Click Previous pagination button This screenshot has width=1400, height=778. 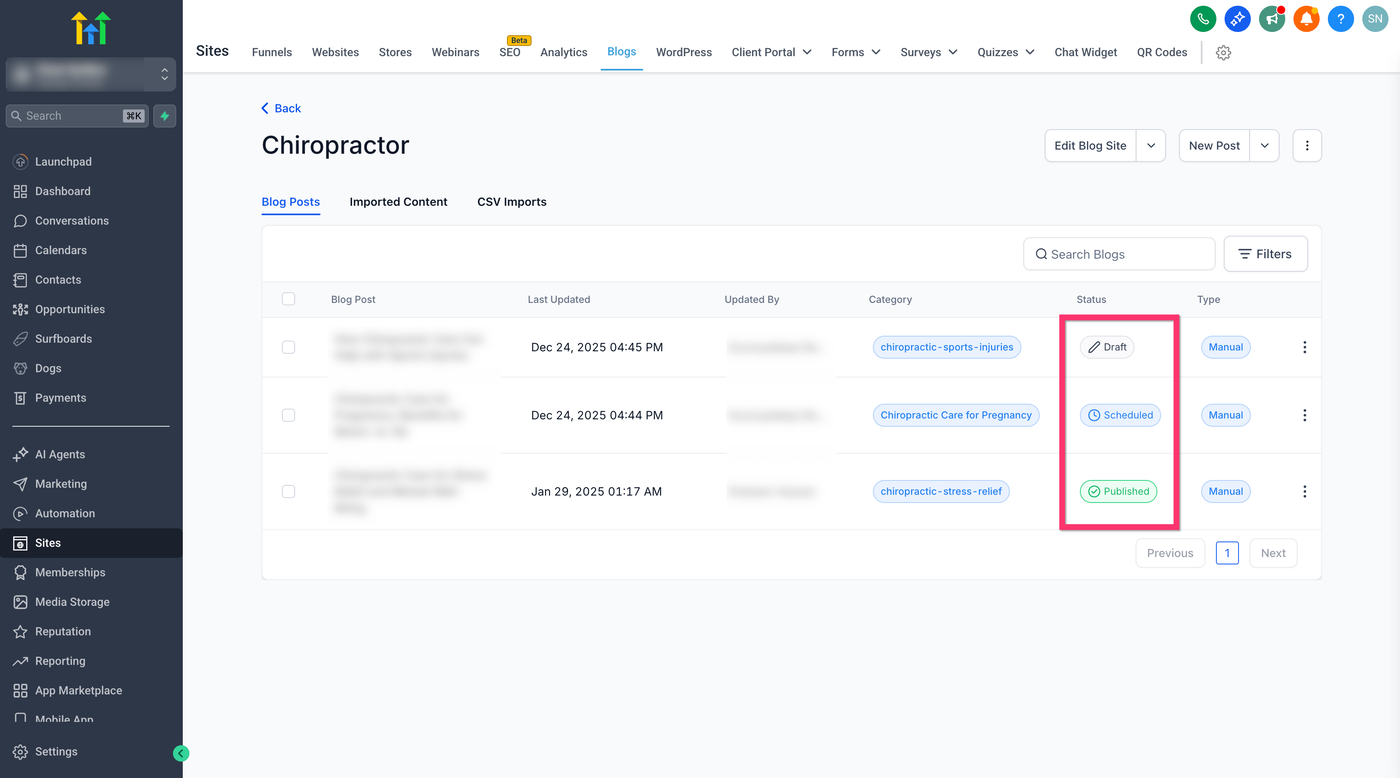(x=1170, y=553)
